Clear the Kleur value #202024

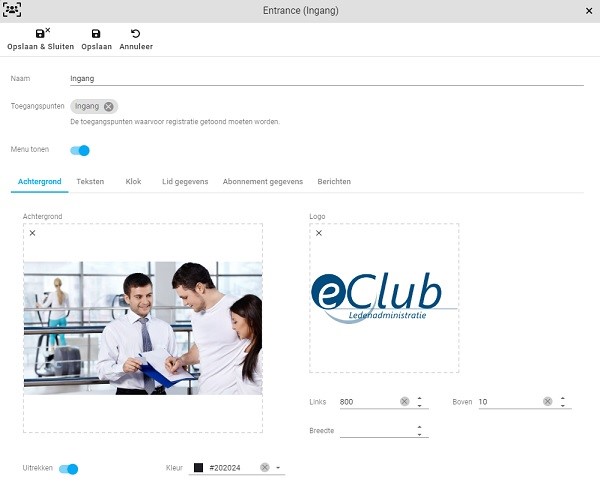pos(264,467)
